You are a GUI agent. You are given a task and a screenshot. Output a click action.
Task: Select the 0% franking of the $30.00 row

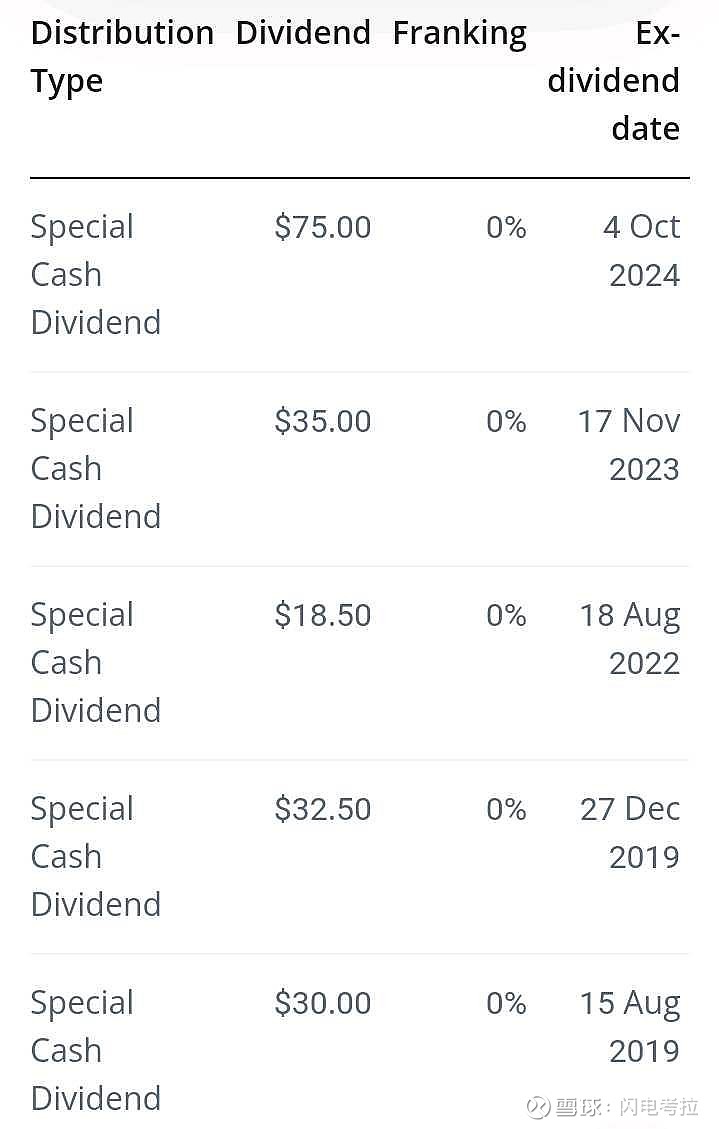click(506, 1003)
